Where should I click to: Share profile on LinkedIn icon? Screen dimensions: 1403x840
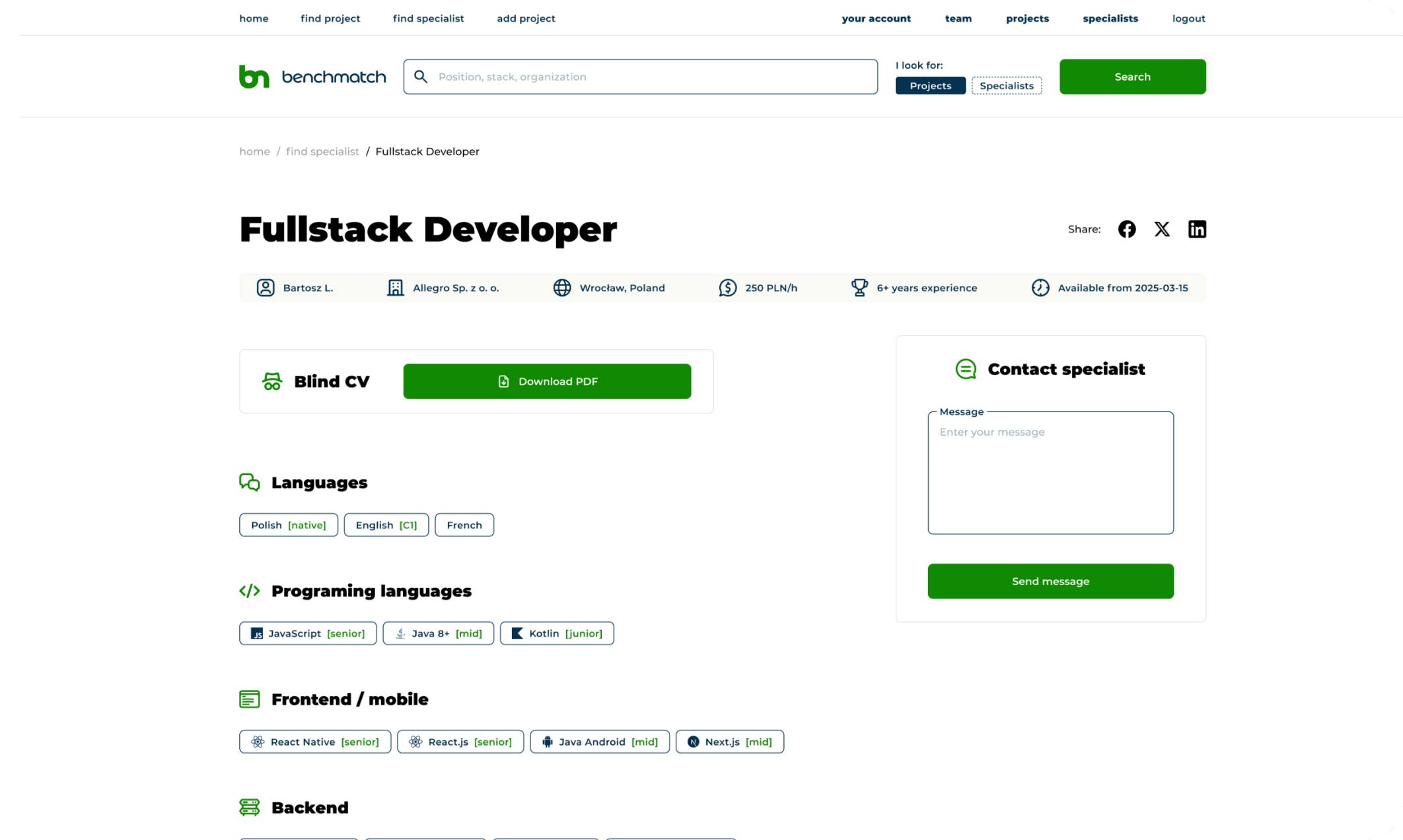pyautogui.click(x=1197, y=229)
